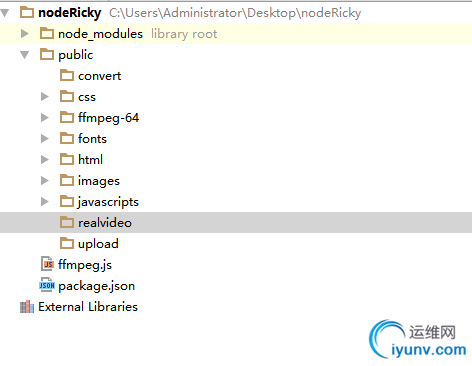
Task: Select the node_modules tree row label
Action: (x=100, y=34)
